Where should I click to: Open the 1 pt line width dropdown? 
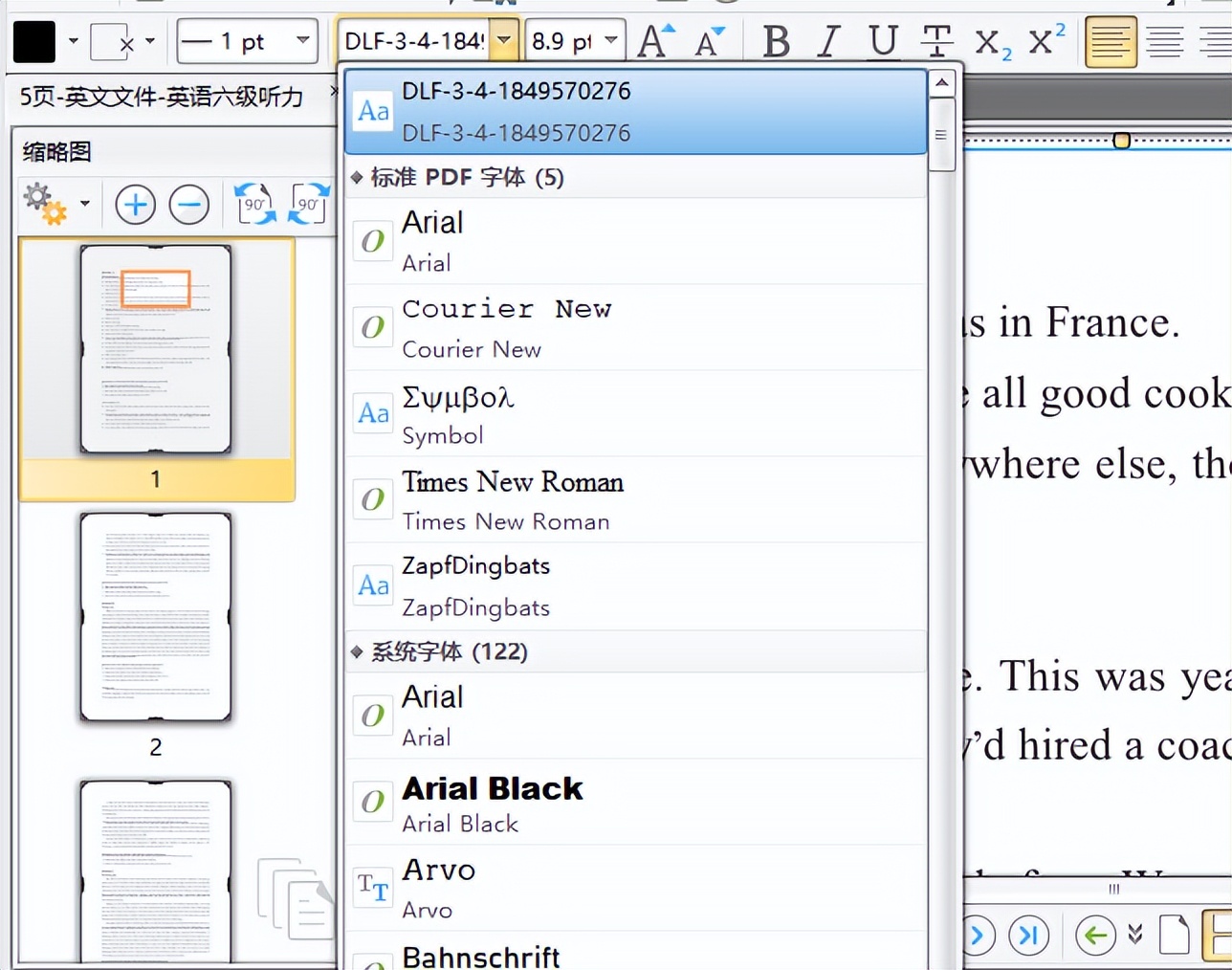coord(303,41)
